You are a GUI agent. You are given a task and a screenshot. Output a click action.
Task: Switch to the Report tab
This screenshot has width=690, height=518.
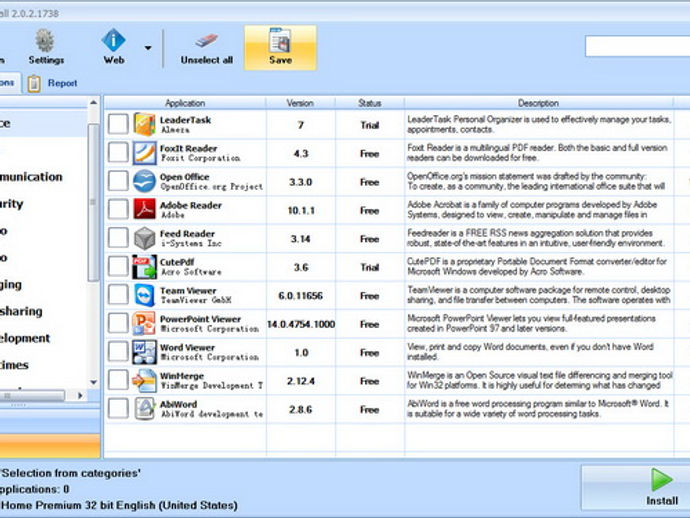(62, 83)
